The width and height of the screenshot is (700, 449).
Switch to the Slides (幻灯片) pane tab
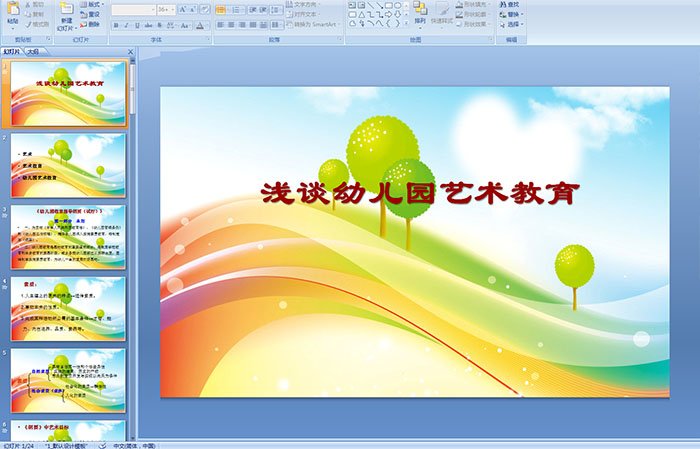pyautogui.click(x=12, y=52)
